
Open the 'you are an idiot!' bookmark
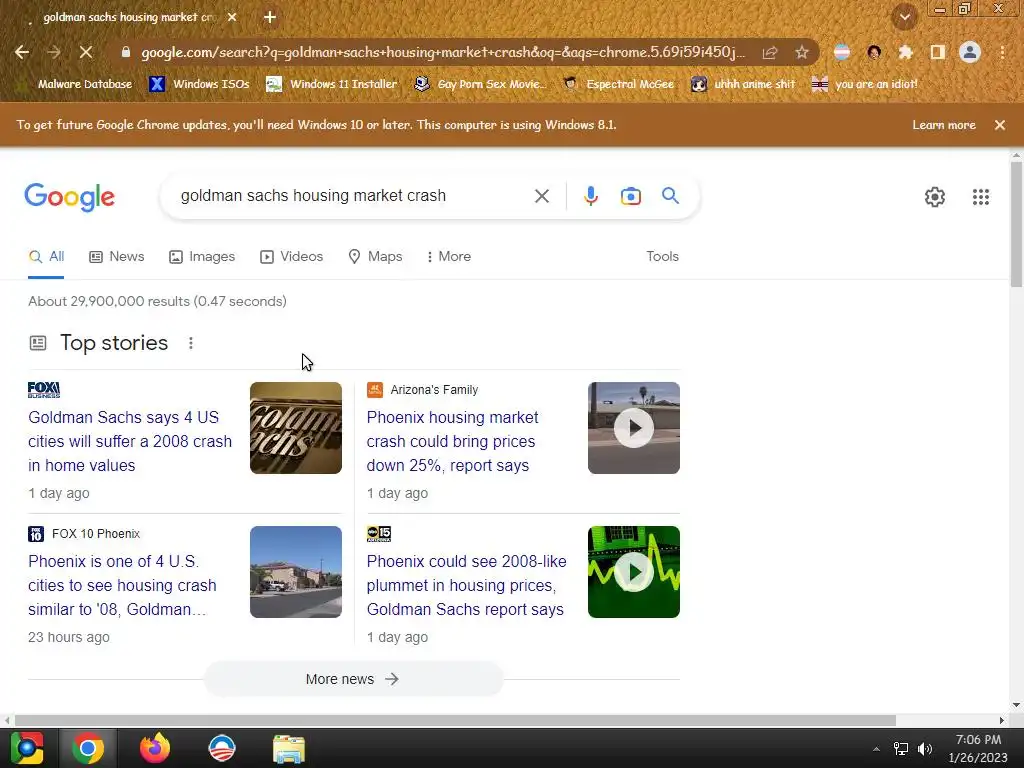pyautogui.click(x=865, y=84)
